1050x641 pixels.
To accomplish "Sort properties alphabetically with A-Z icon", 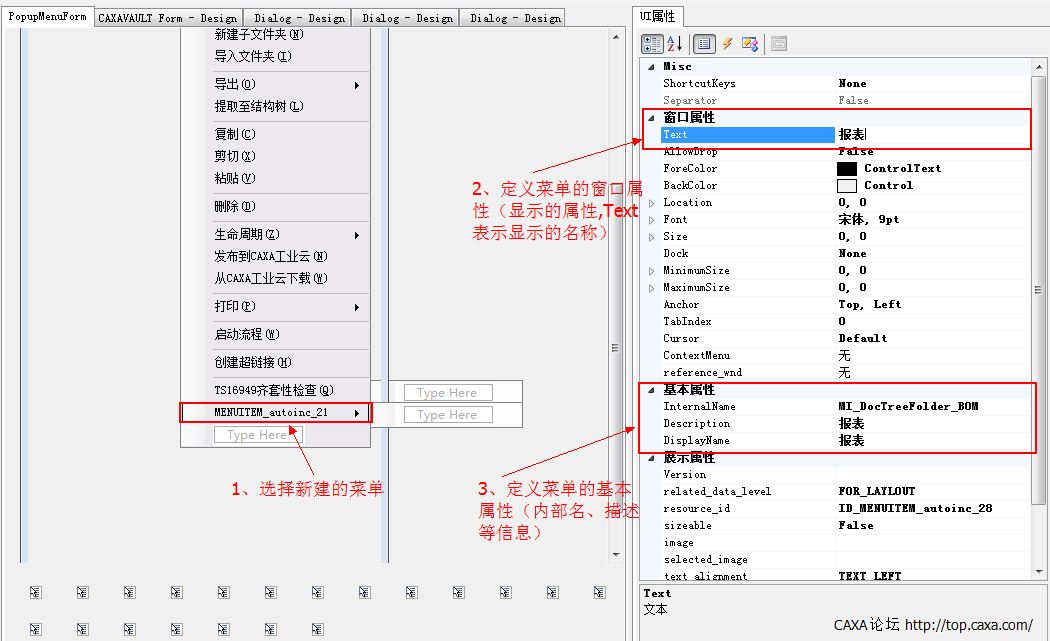I will 674,44.
